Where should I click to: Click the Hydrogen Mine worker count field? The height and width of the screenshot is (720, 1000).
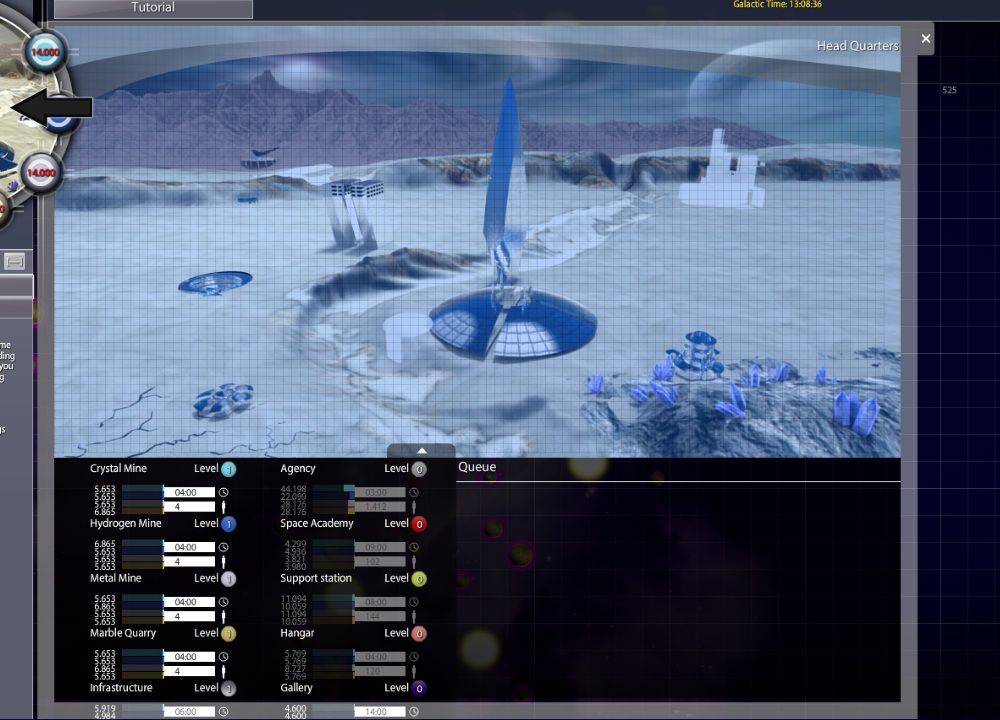[x=189, y=562]
